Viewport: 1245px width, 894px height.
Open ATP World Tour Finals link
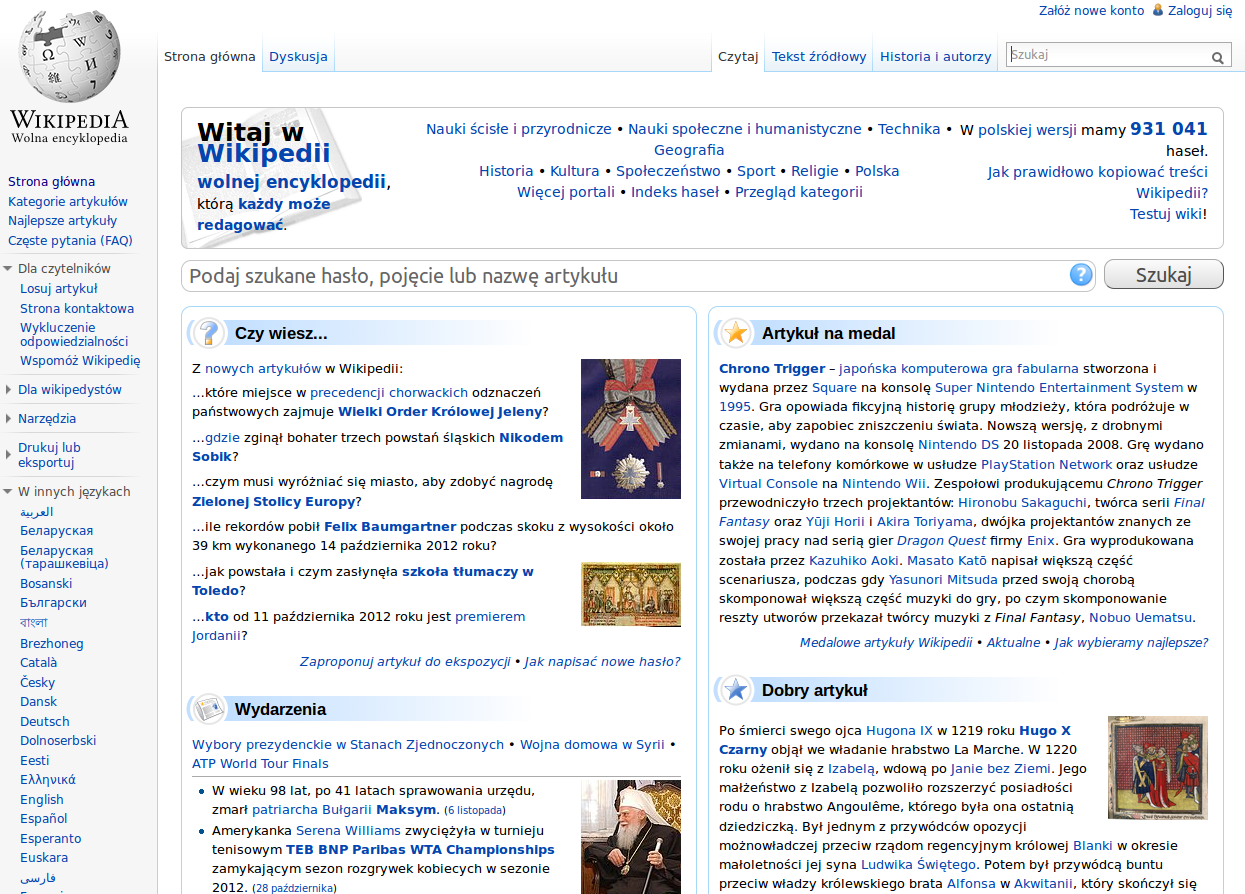pyautogui.click(x=260, y=763)
